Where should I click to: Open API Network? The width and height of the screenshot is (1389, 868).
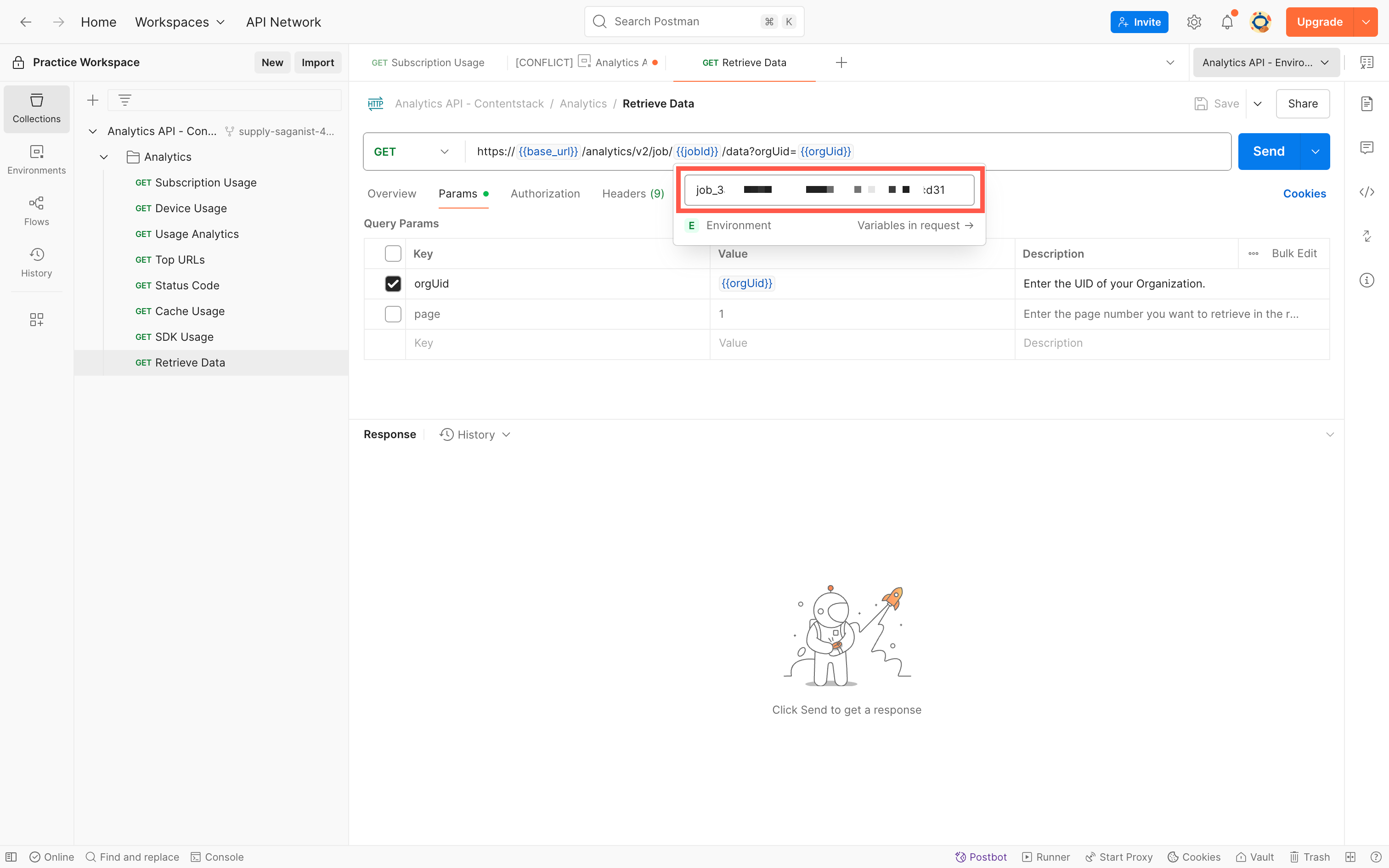(283, 22)
